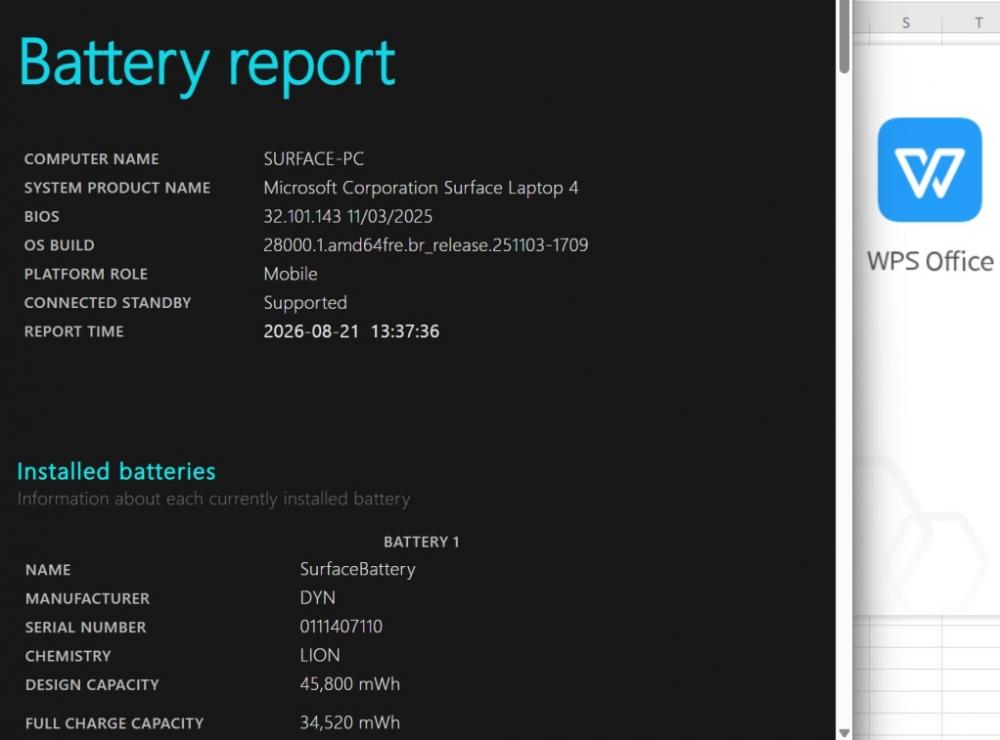
Task: Click computer name value 'SURFACE-PC'
Action: (x=314, y=159)
